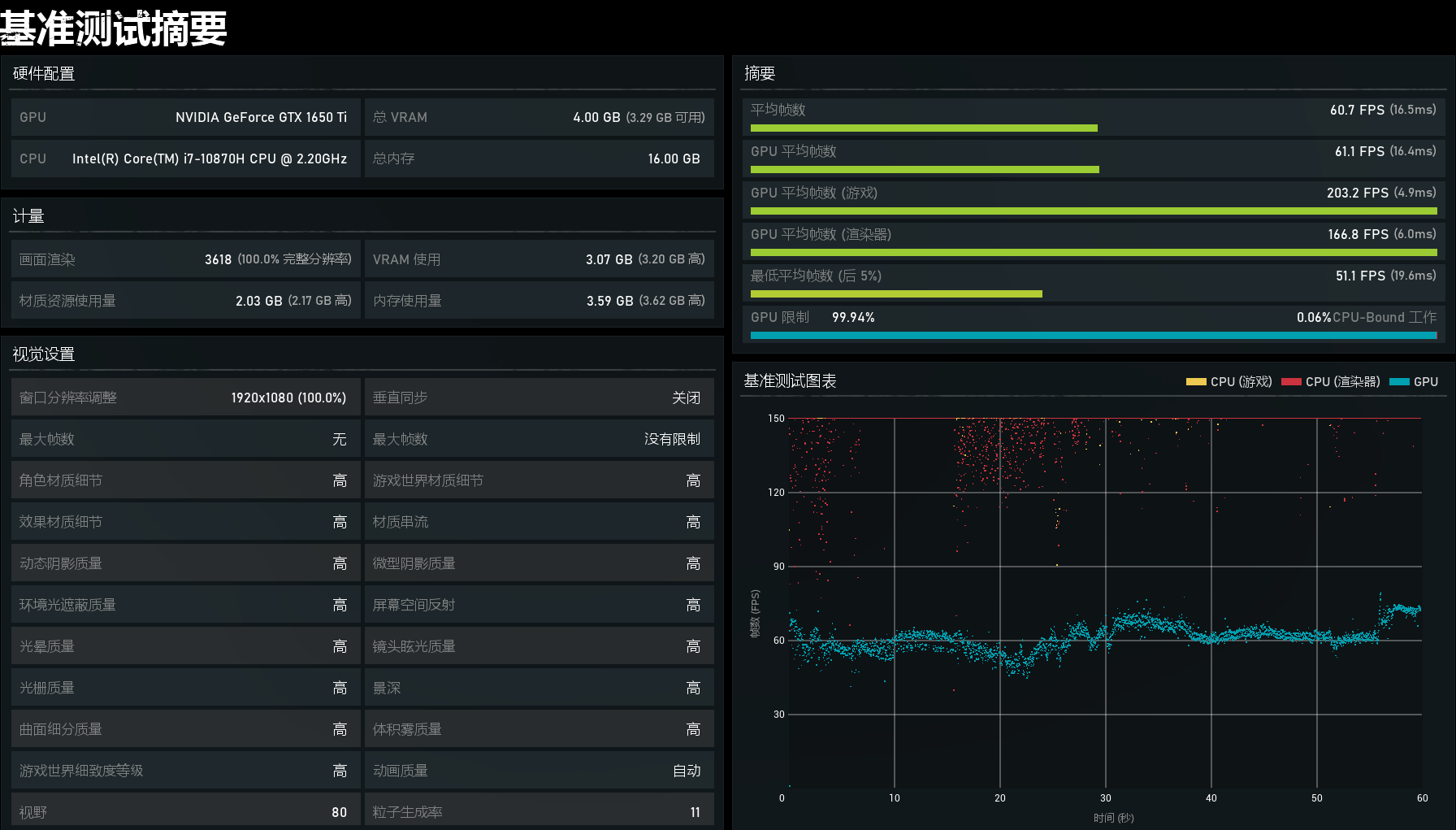Select the 硬件配置 section header
Screen dimensions: 1456x830
(44, 74)
